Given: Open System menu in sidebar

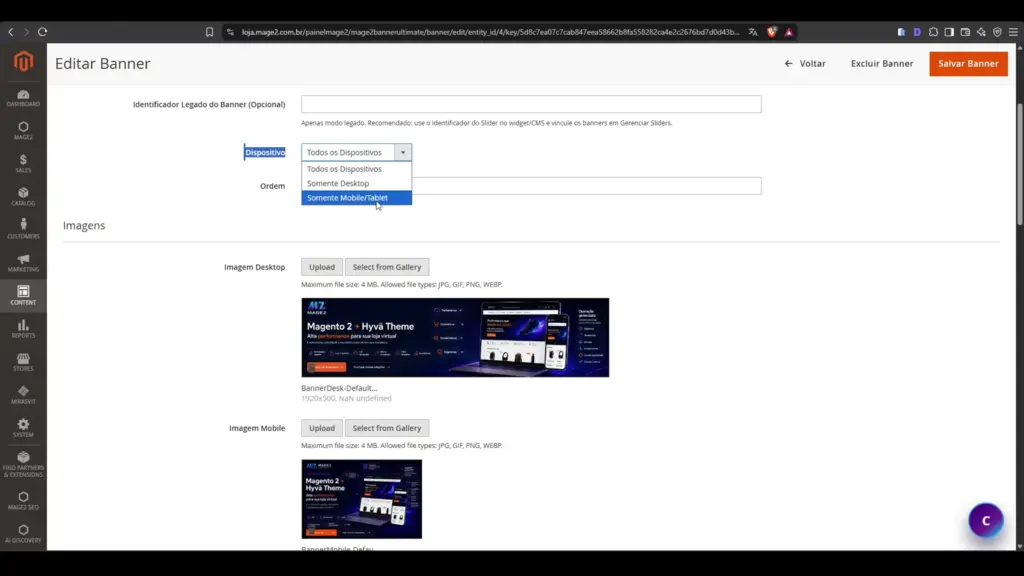Looking at the screenshot, I should pos(24,428).
